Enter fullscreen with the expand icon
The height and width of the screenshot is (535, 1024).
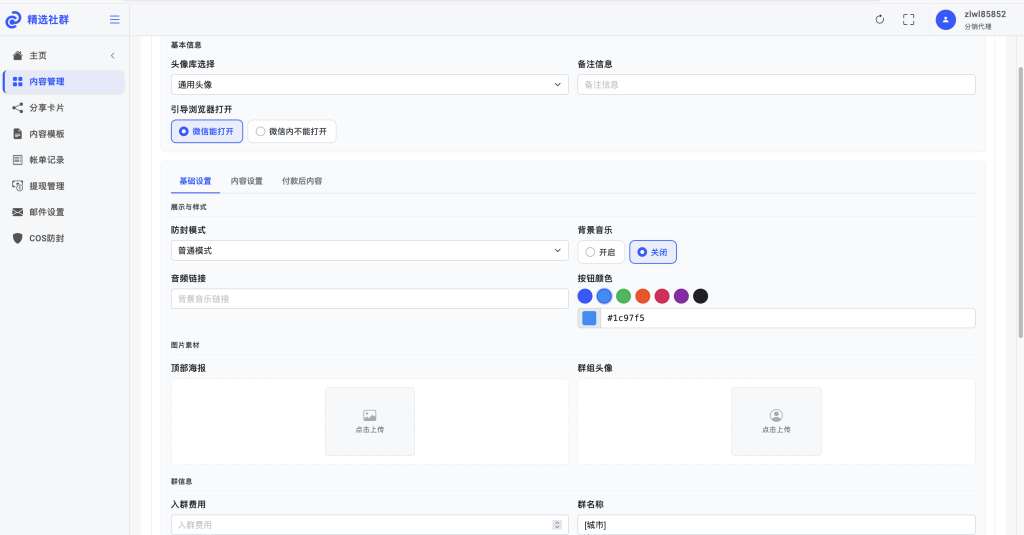(x=908, y=20)
